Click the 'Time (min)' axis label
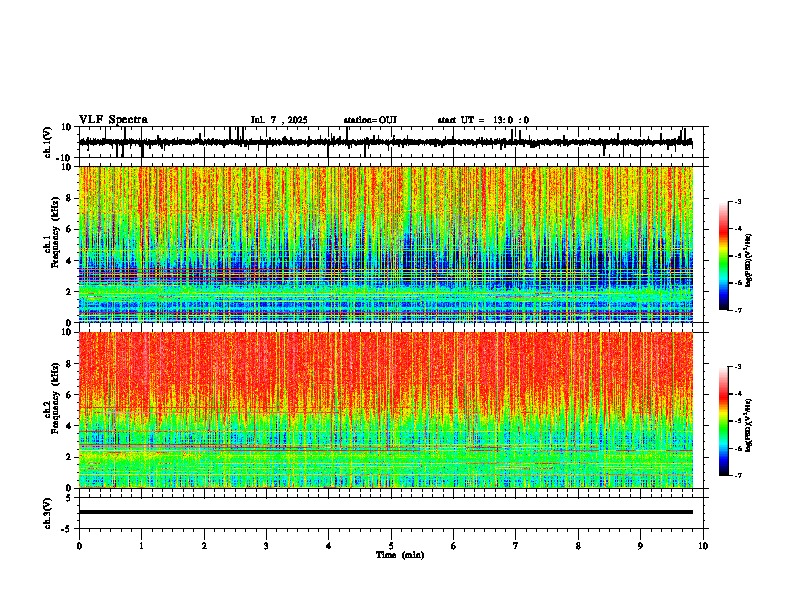Viewport: 792px width, 612px height. coord(400,555)
